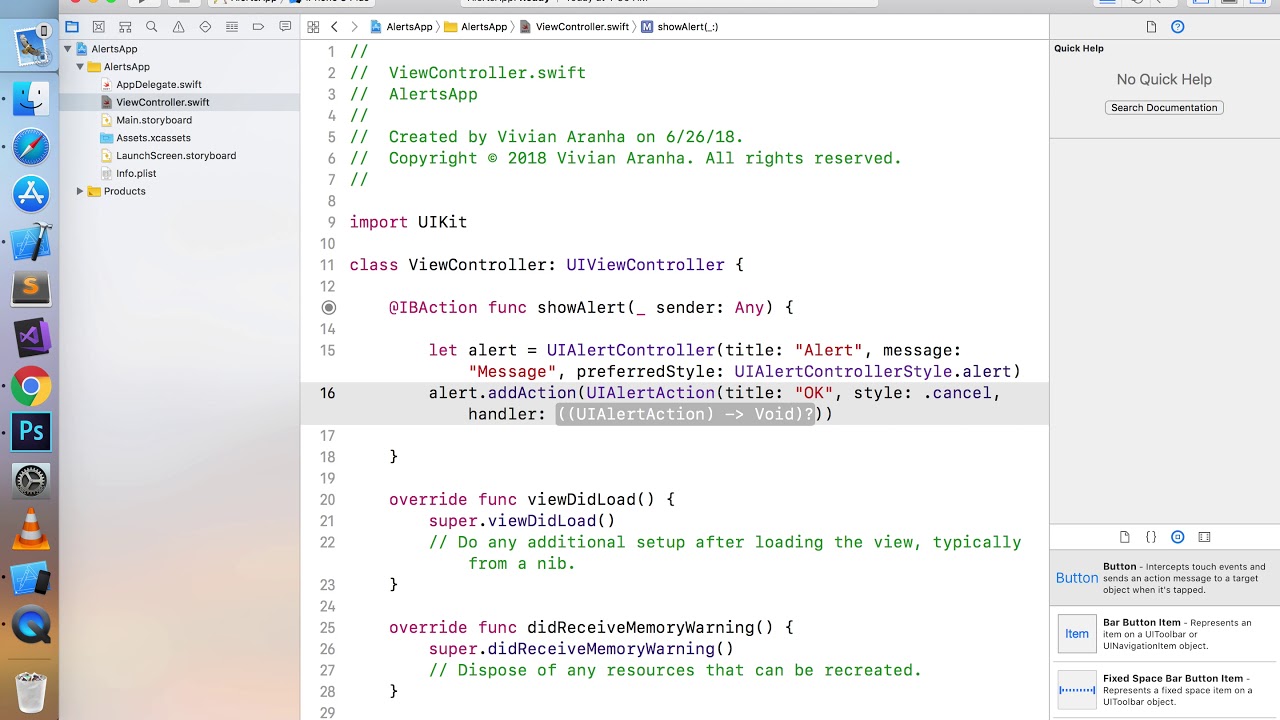Show the File inspector
Image resolution: width=1280 pixels, height=720 pixels.
[x=1151, y=27]
